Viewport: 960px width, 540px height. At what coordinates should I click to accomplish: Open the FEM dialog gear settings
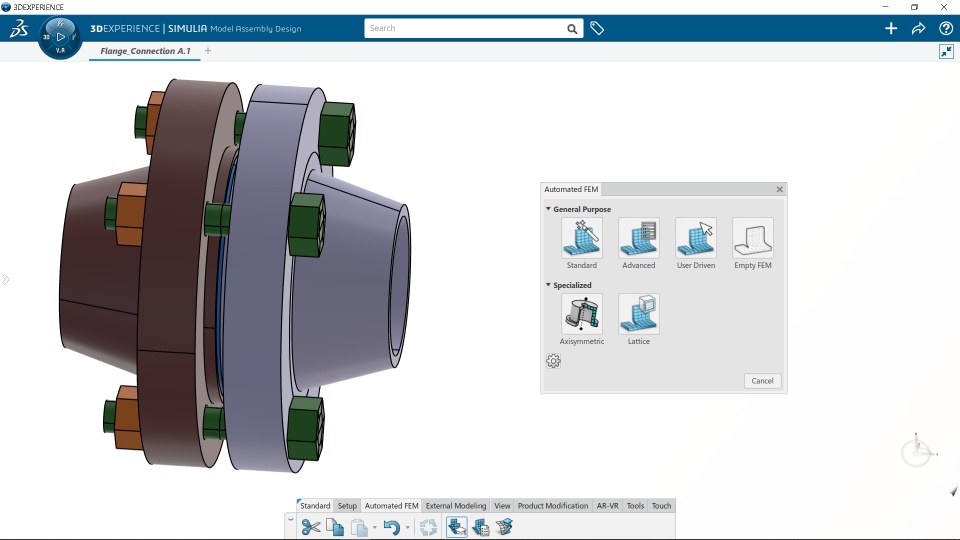pyautogui.click(x=554, y=361)
